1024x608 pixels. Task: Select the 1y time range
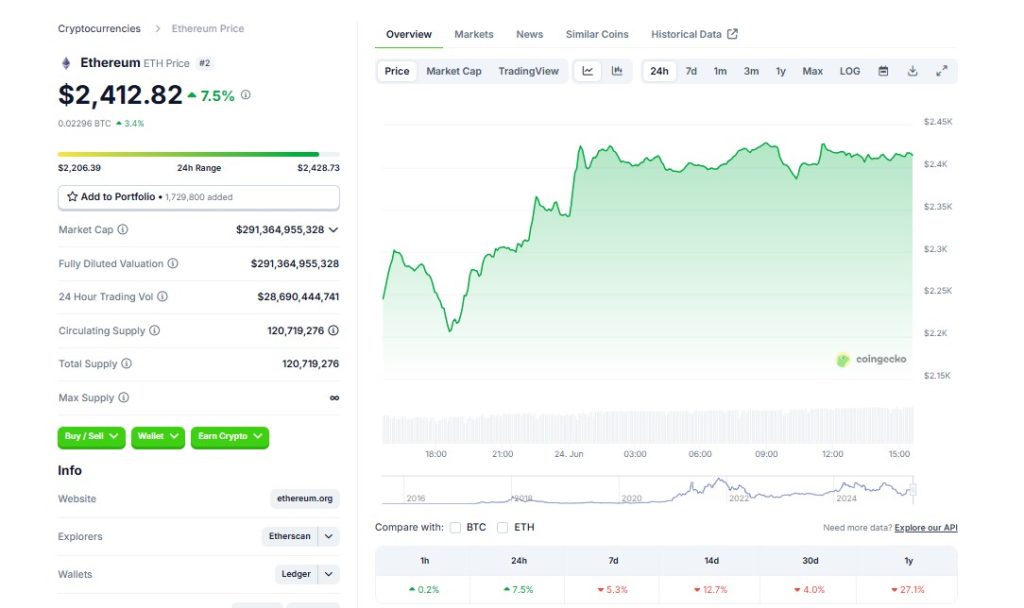click(x=780, y=71)
